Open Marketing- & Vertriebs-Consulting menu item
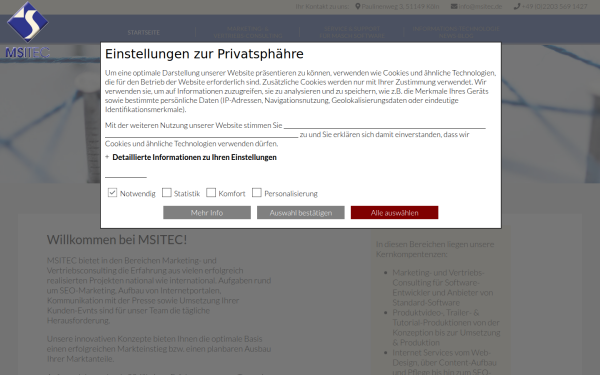This screenshot has height=375, width=600. [248, 32]
